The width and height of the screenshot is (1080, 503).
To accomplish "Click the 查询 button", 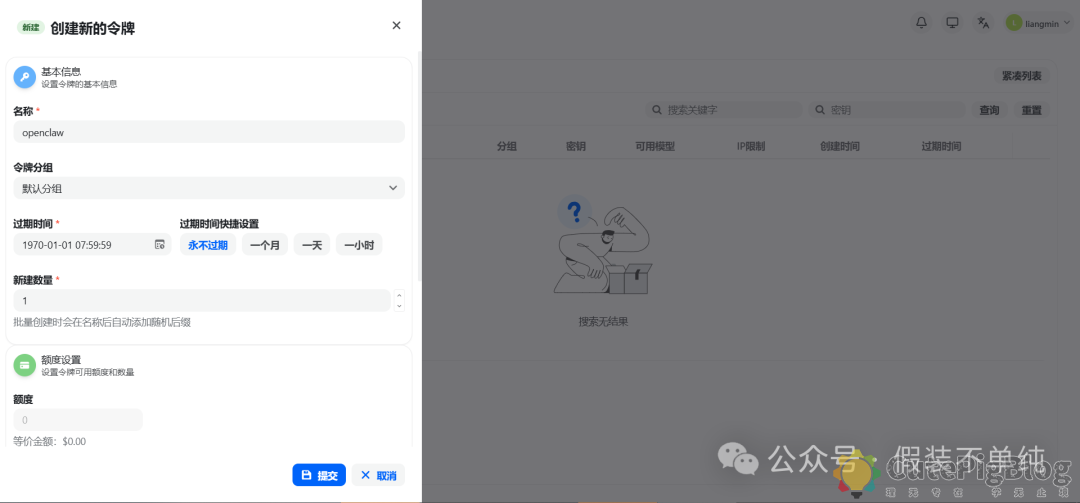I will [989, 110].
